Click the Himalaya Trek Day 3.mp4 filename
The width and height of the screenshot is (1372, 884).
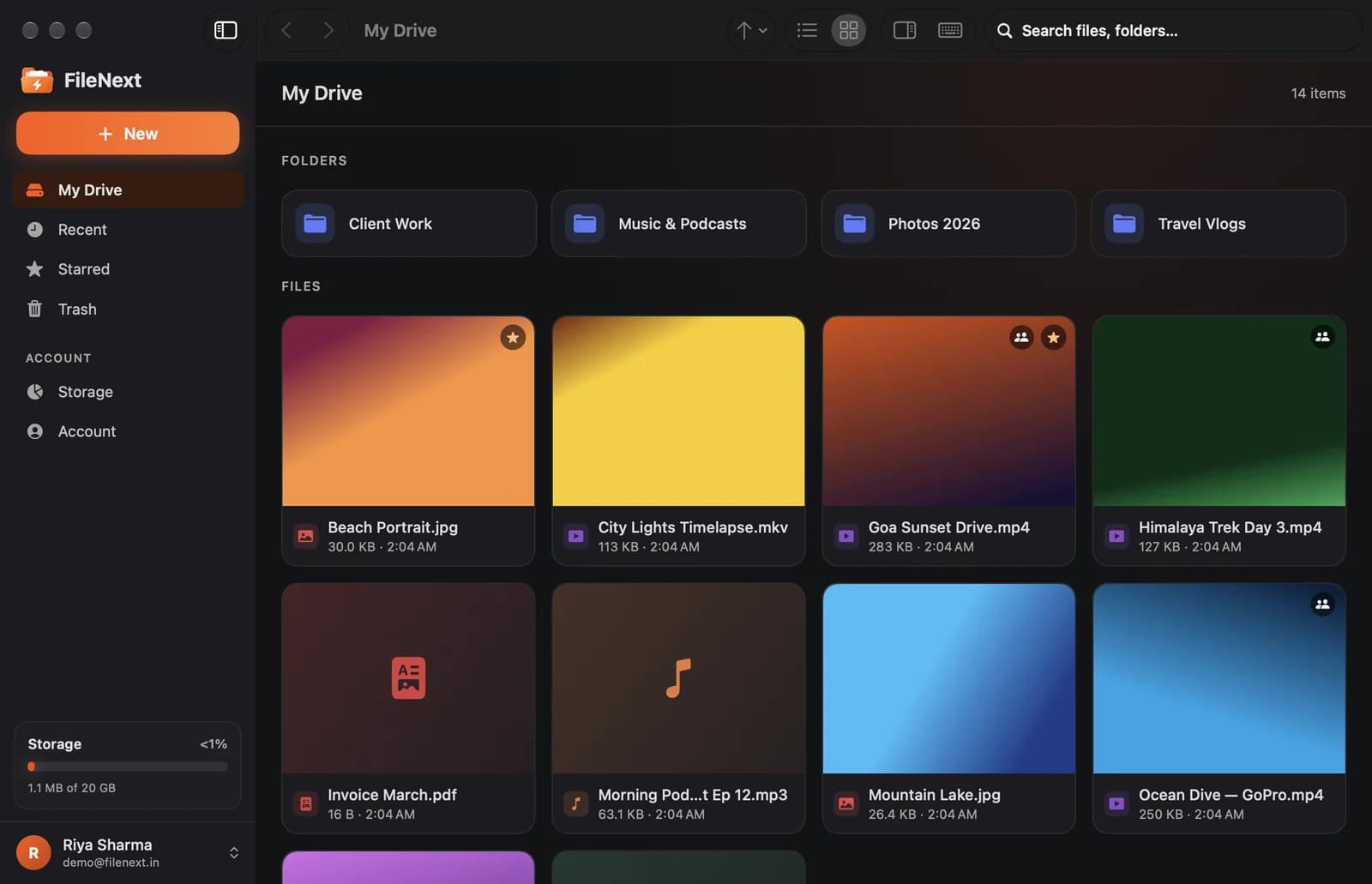click(x=1230, y=527)
